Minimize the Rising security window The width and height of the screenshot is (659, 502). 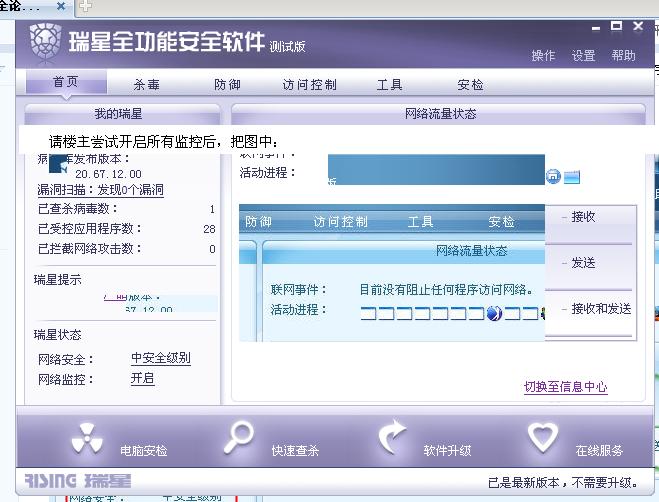point(596,28)
